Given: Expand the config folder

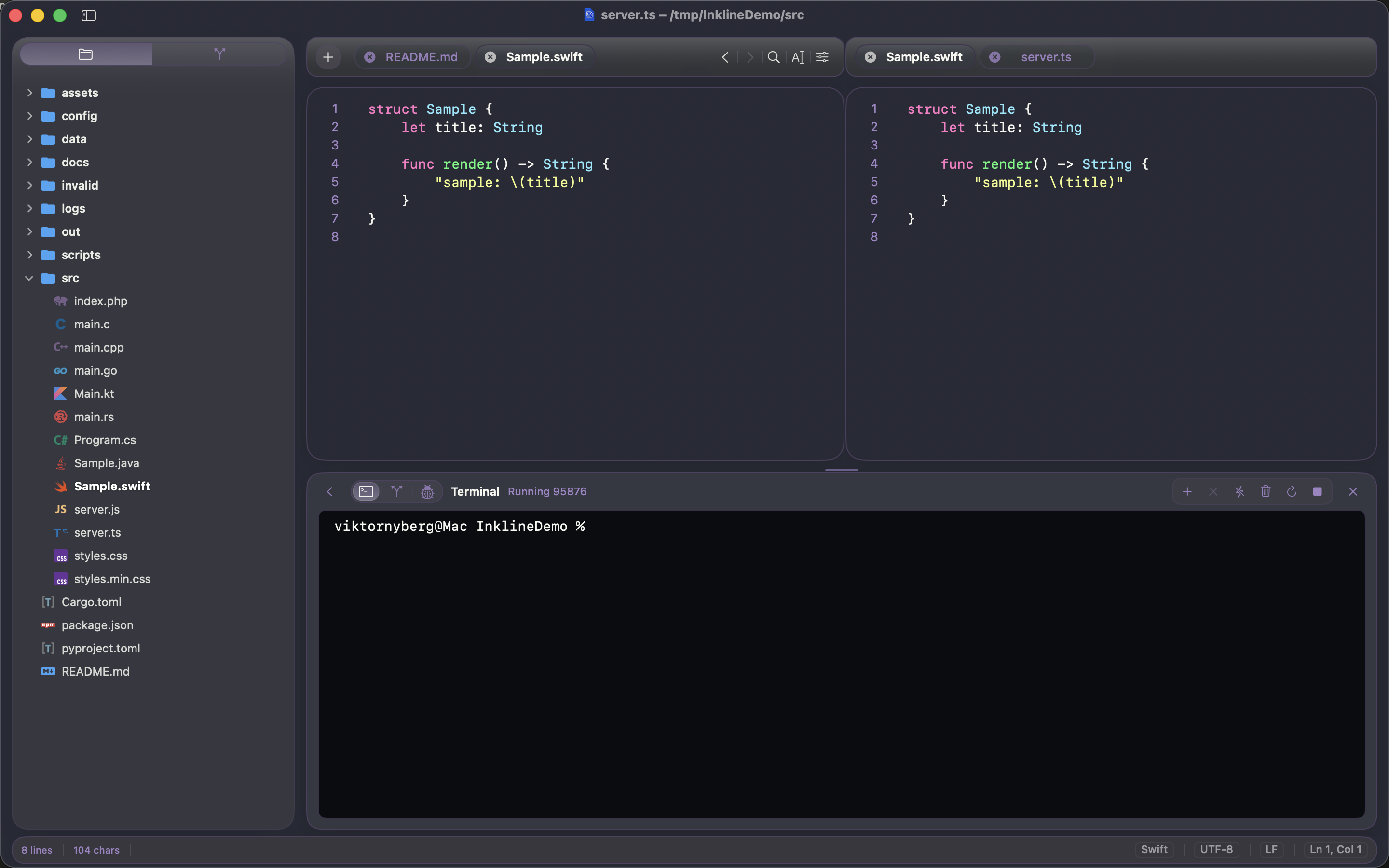Looking at the screenshot, I should [x=30, y=116].
